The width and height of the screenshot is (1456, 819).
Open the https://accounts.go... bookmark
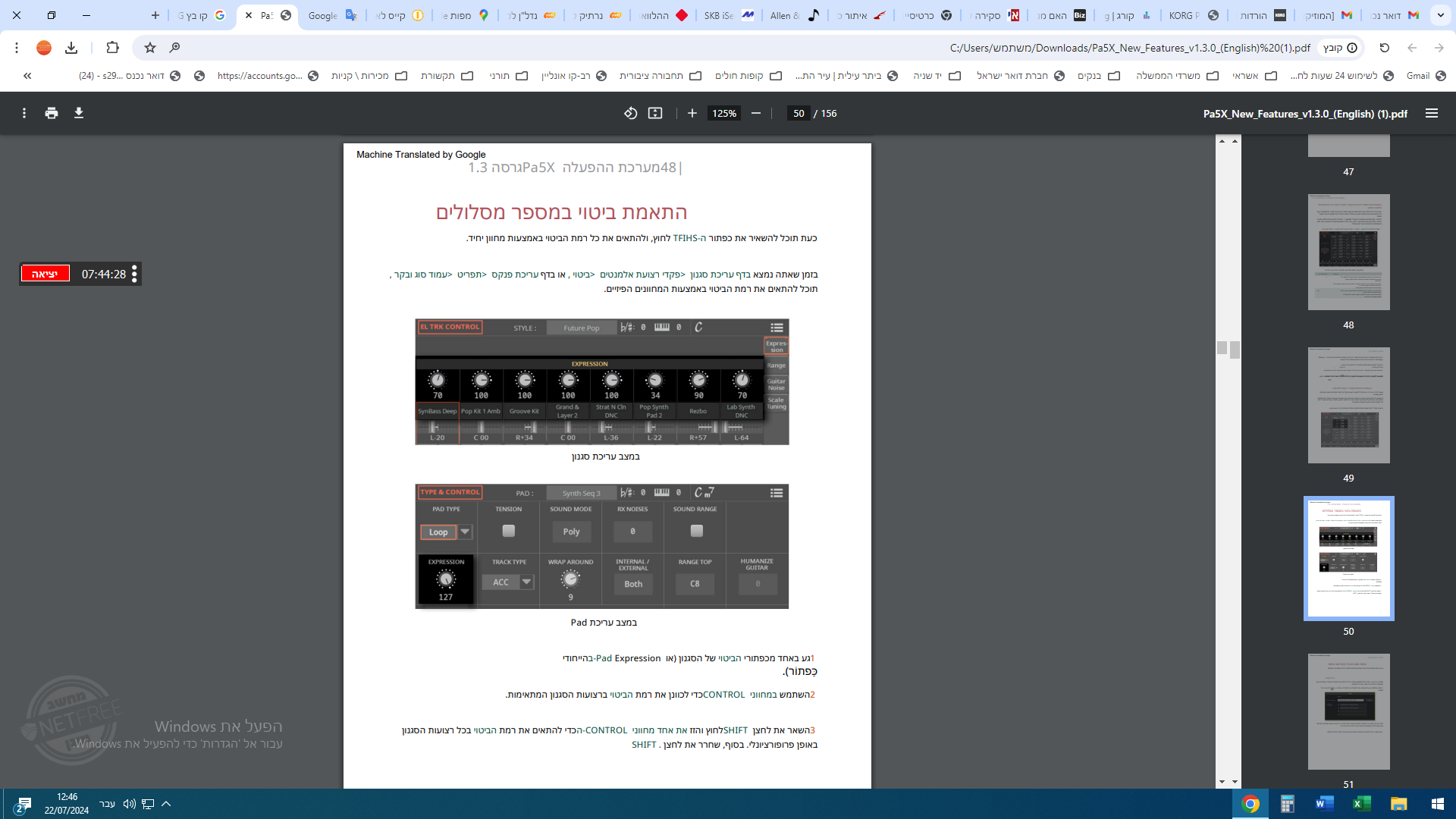[x=268, y=76]
